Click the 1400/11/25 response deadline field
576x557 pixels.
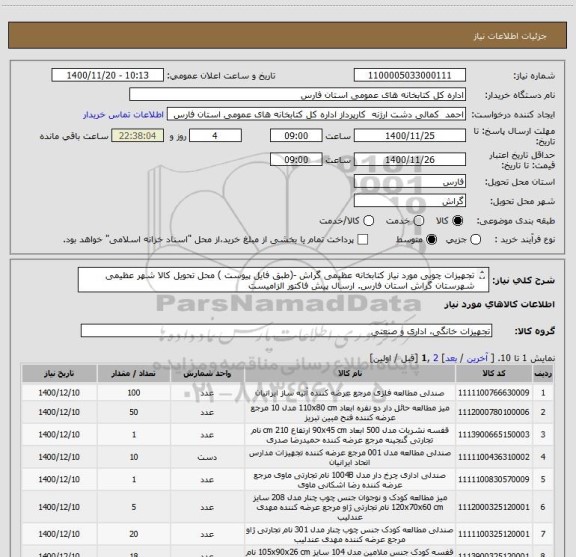pos(410,136)
